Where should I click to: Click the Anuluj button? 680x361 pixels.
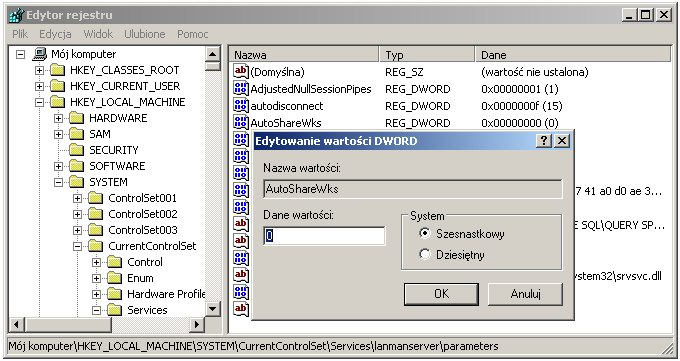[525, 294]
